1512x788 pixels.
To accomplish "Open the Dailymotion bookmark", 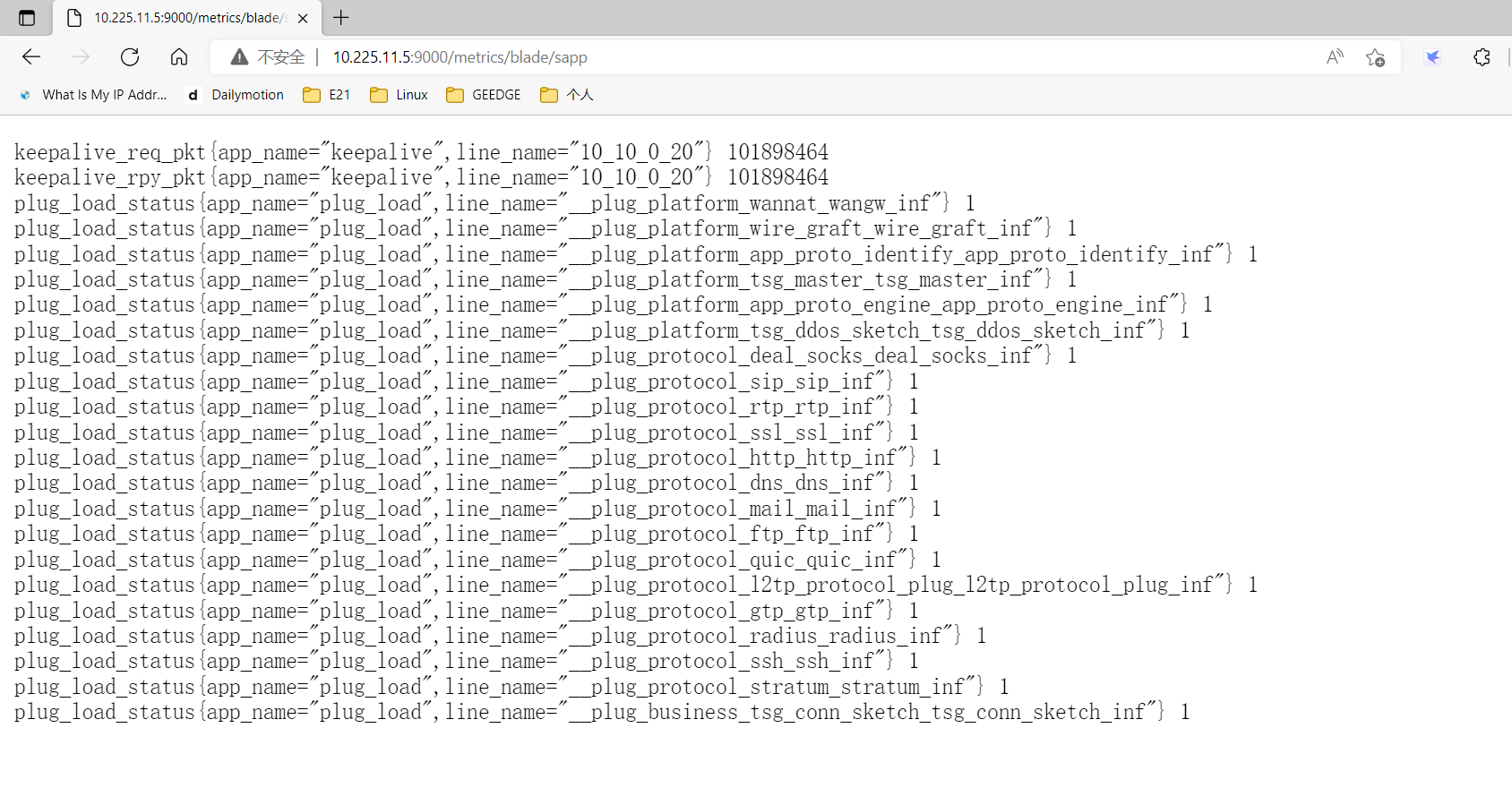I will pos(236,95).
